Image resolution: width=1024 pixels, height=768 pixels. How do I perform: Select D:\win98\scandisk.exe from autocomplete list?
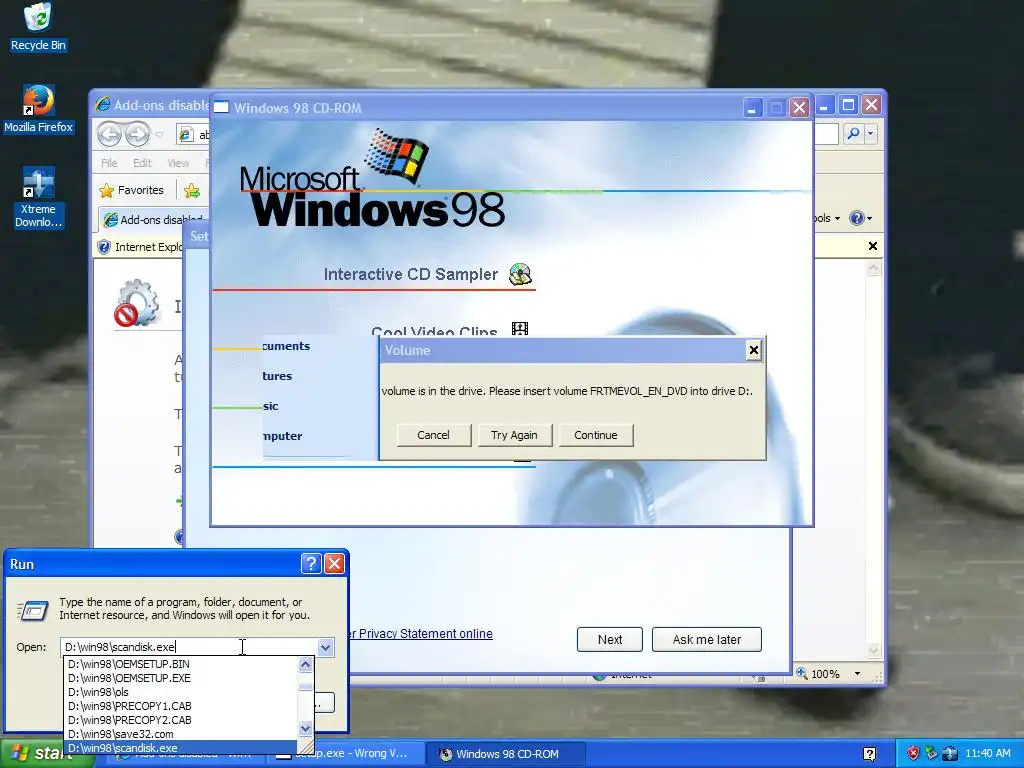tap(181, 748)
